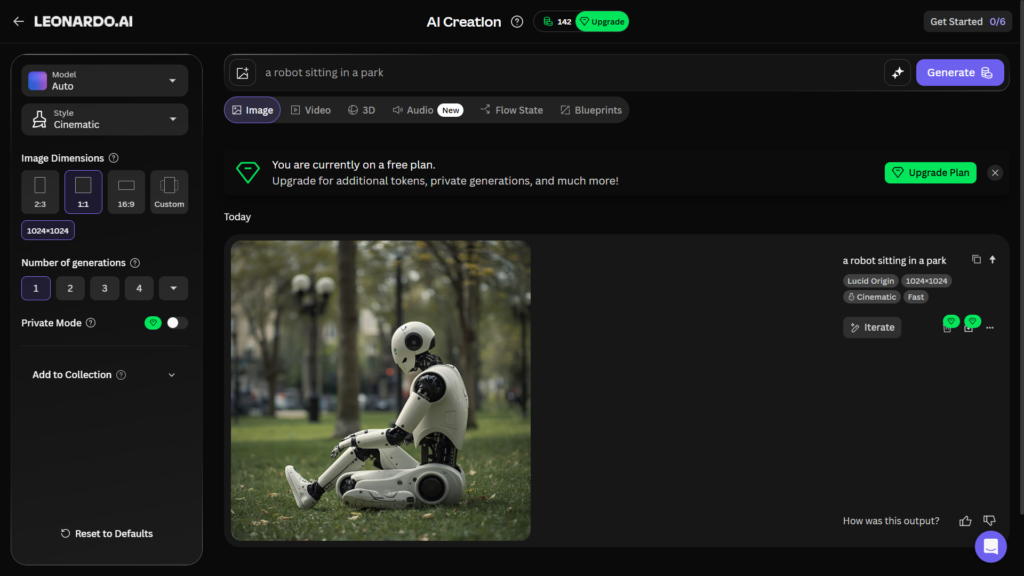Image resolution: width=1024 pixels, height=576 pixels.
Task: Switch to the Video tab
Action: (311, 110)
